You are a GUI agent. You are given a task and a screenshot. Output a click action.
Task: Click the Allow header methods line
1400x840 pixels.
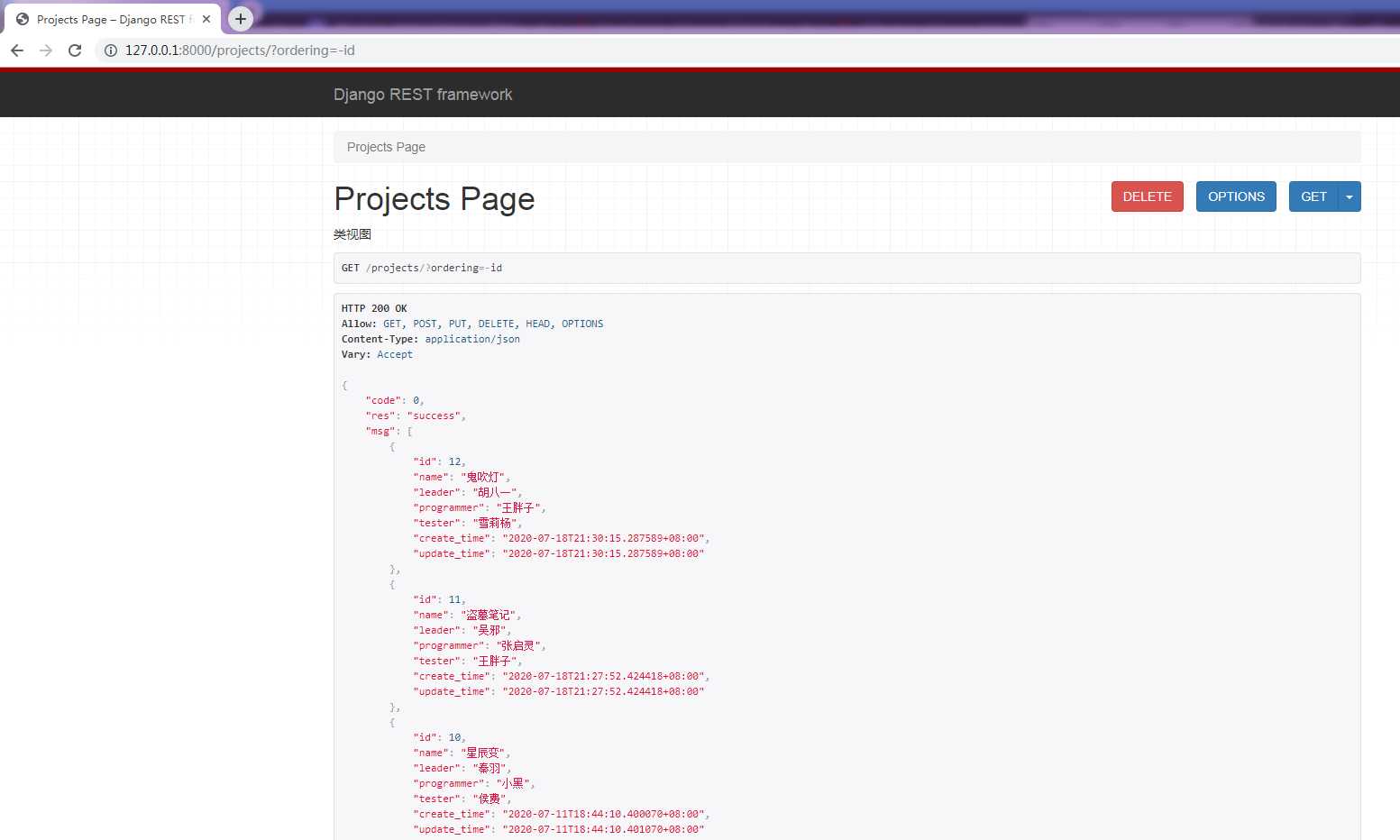click(x=472, y=324)
